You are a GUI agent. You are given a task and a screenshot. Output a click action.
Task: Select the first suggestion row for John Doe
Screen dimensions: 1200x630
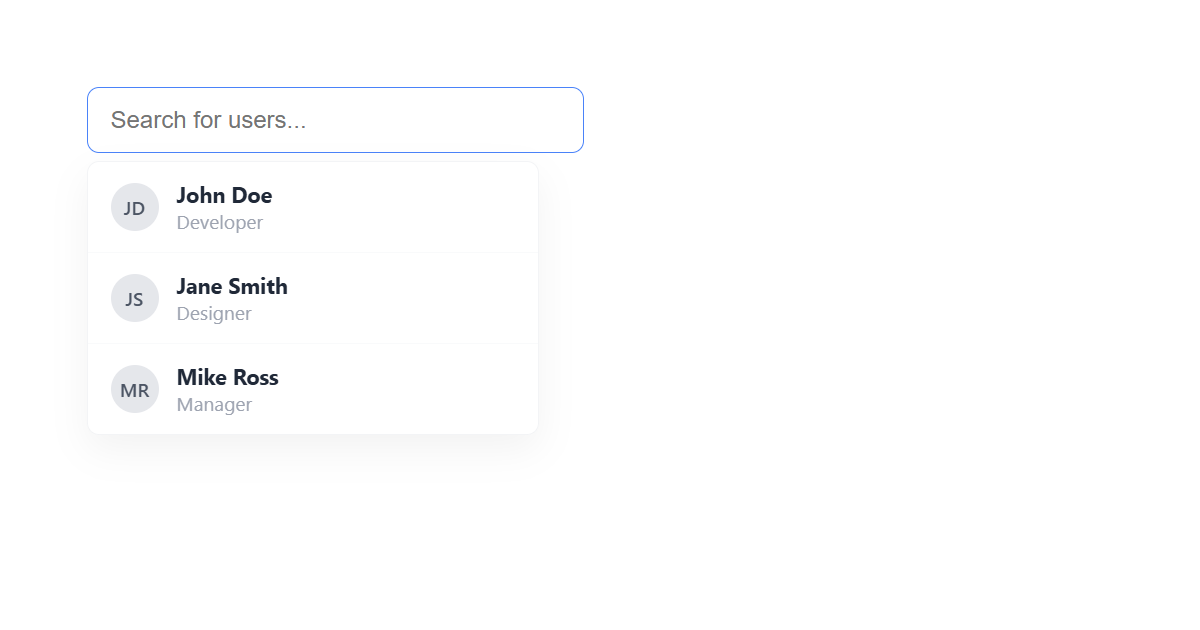click(312, 207)
